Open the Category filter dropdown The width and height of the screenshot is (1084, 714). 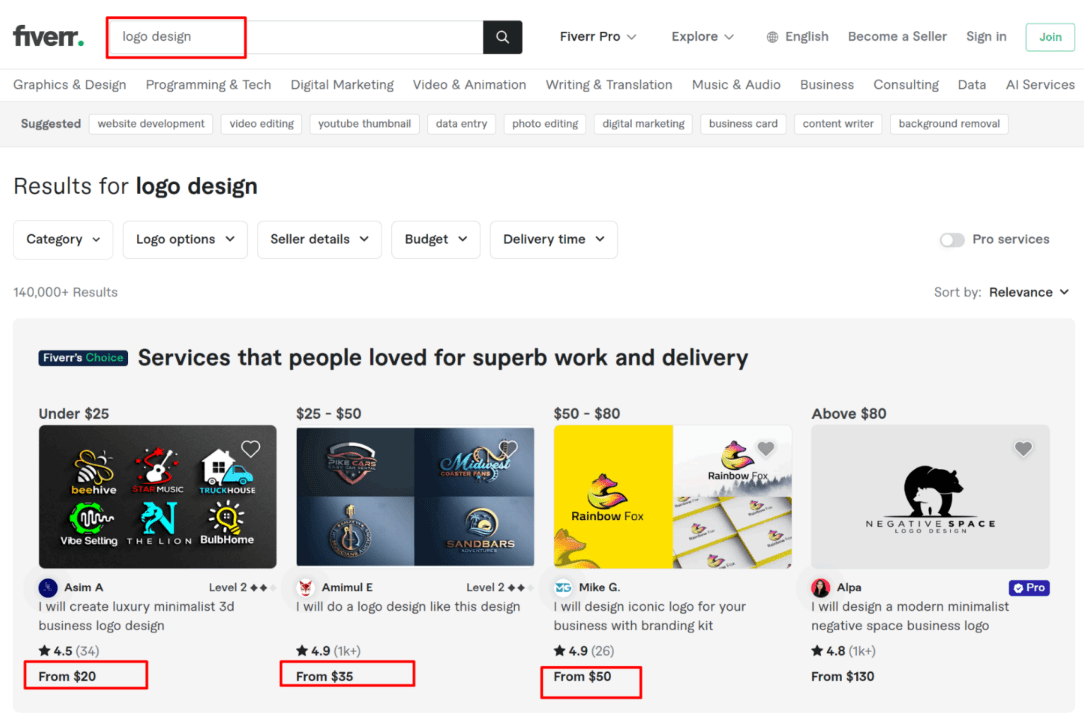coord(63,240)
